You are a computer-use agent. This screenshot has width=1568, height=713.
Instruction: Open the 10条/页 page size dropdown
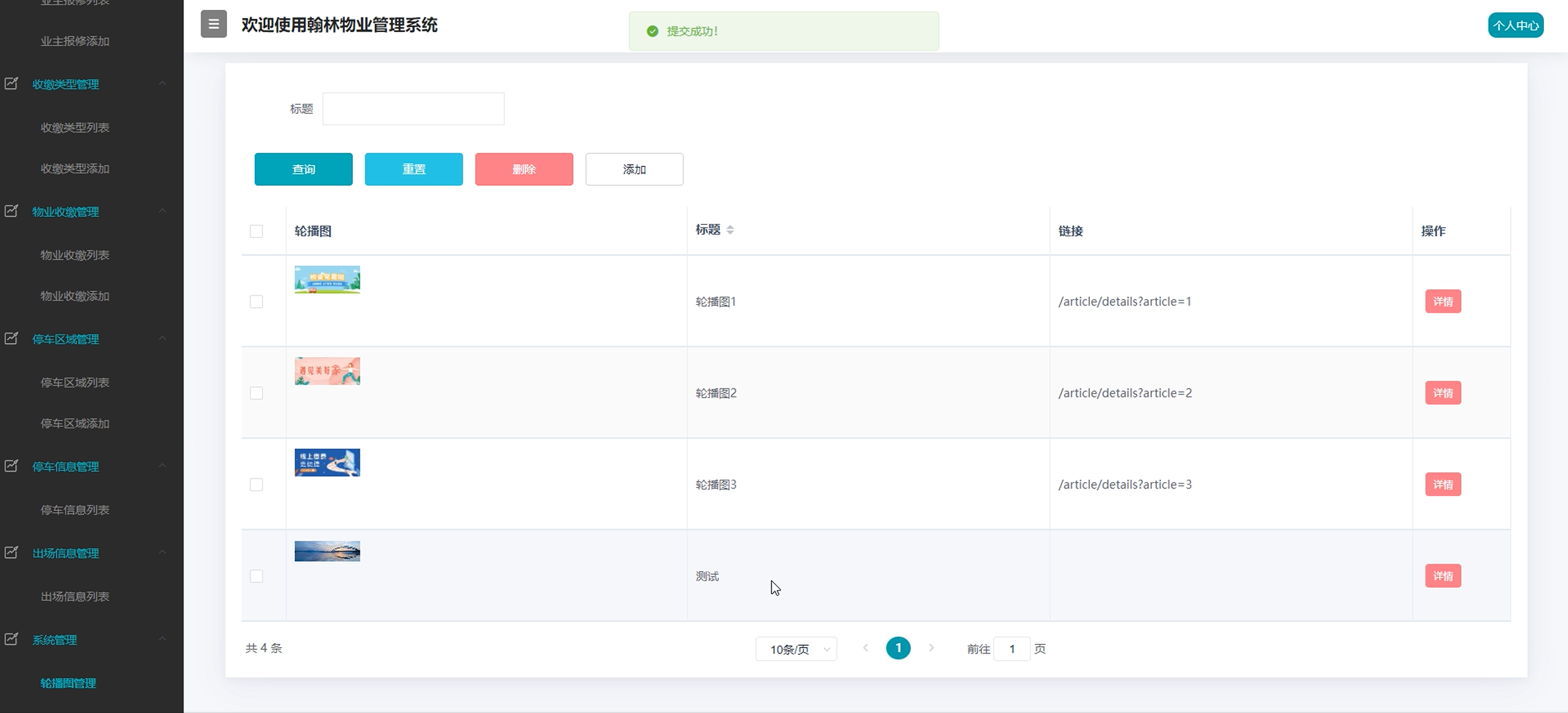[796, 649]
